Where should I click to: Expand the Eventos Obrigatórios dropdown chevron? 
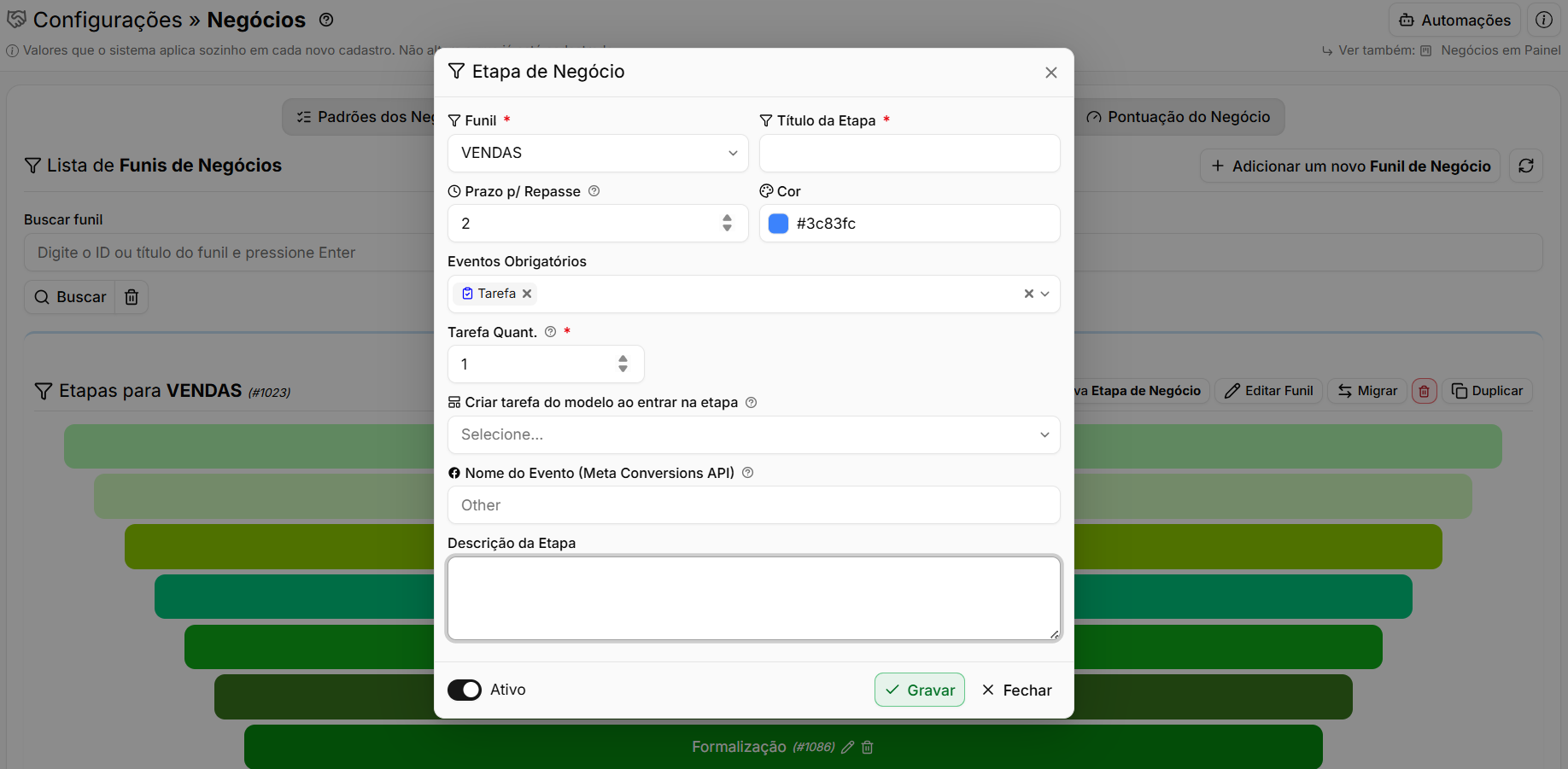pos(1044,294)
